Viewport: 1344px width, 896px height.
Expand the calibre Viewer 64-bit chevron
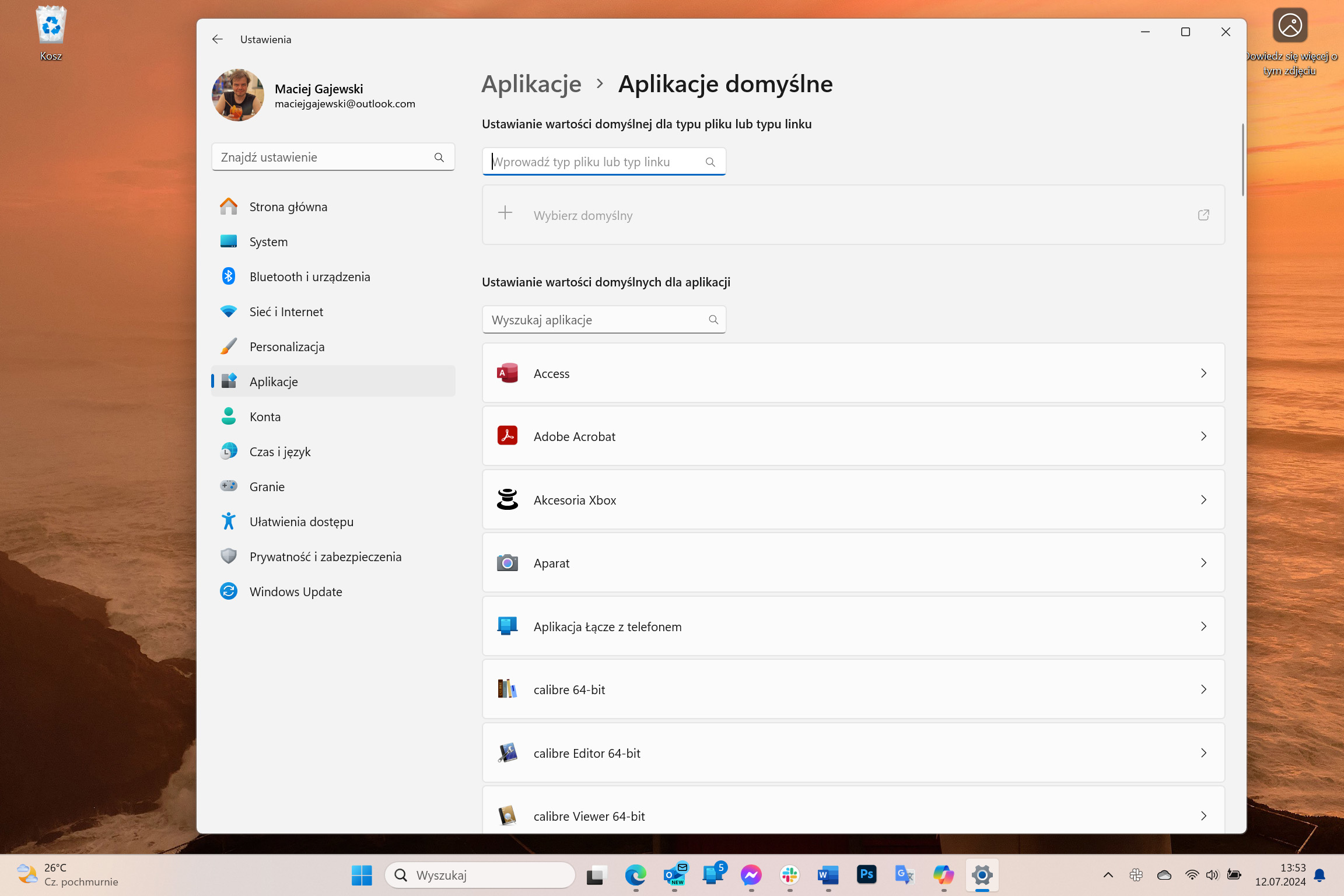pyautogui.click(x=1203, y=816)
